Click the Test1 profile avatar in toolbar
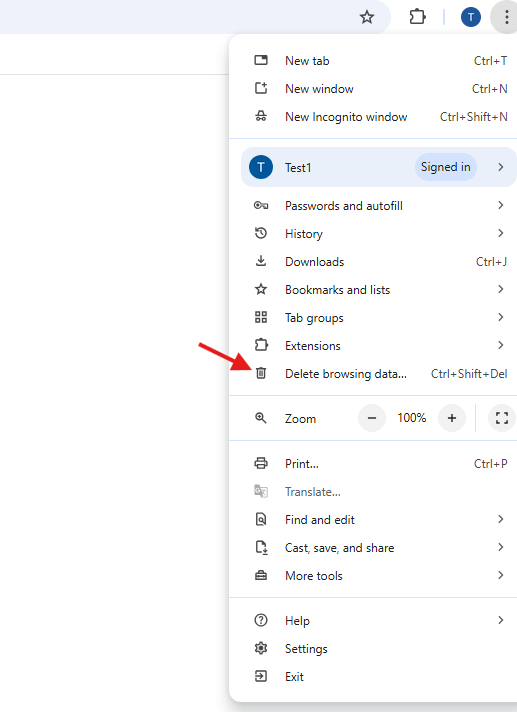The width and height of the screenshot is (517, 712). [471, 17]
